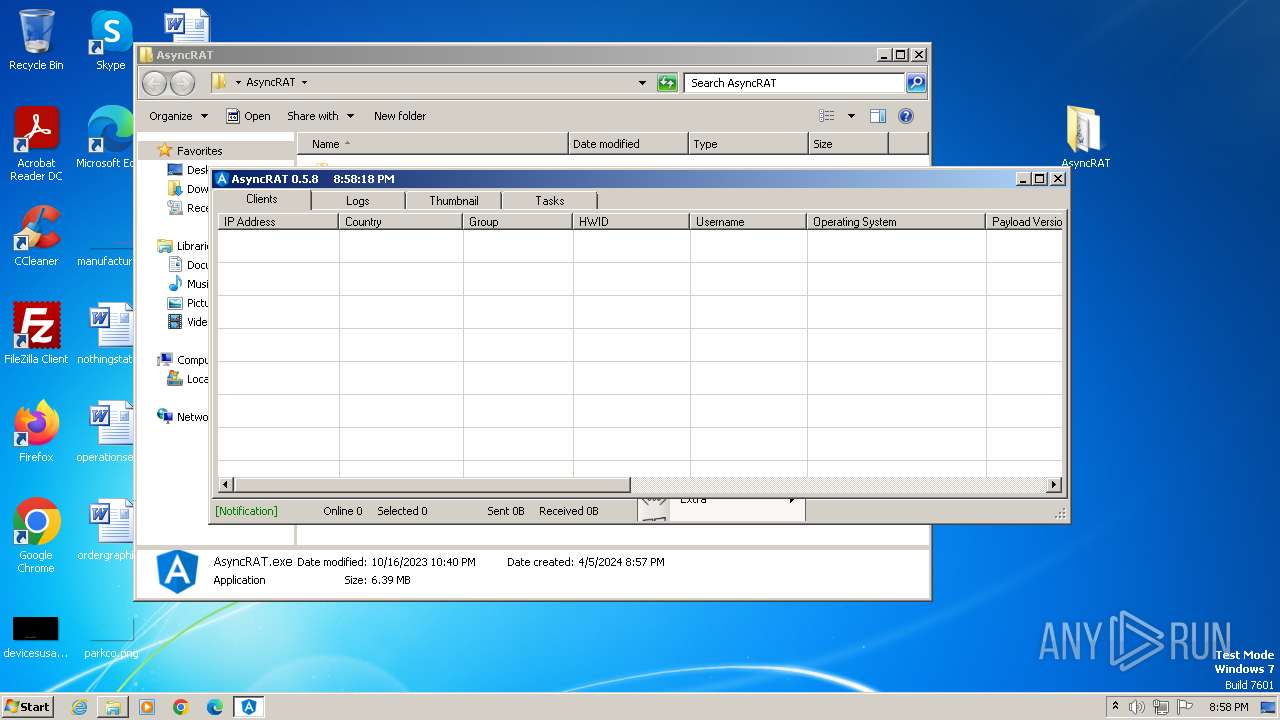Screen dimensions: 1280x720
Task: Sort by HWID column header
Action: [x=631, y=222]
